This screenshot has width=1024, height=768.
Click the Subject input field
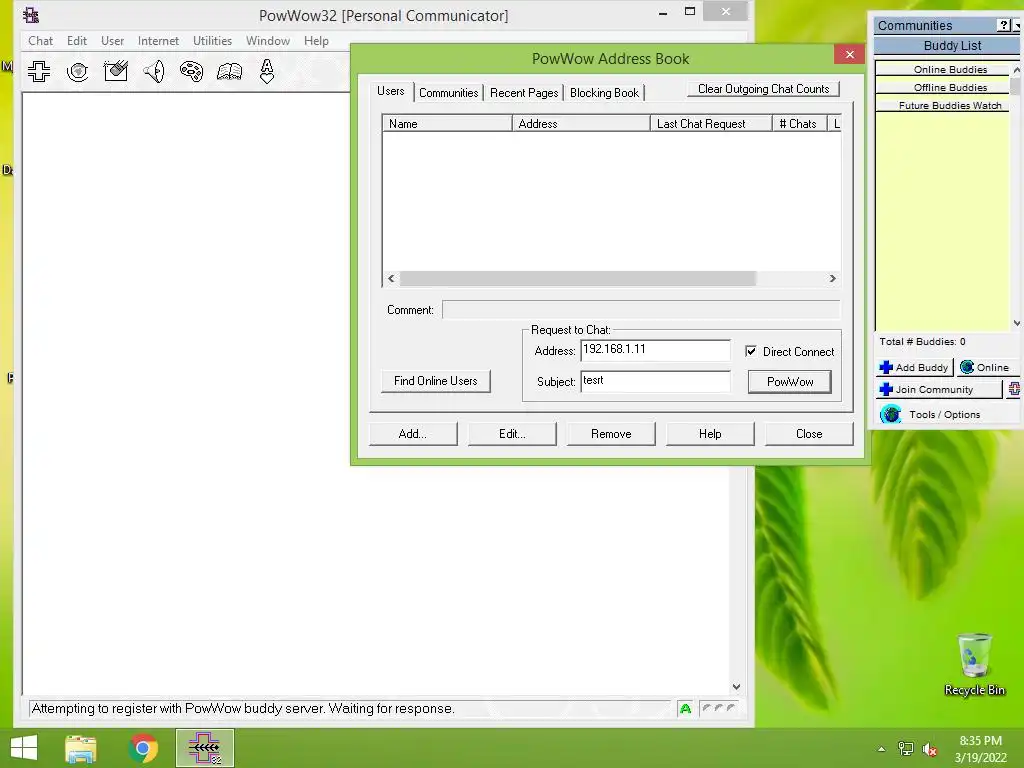(655, 381)
